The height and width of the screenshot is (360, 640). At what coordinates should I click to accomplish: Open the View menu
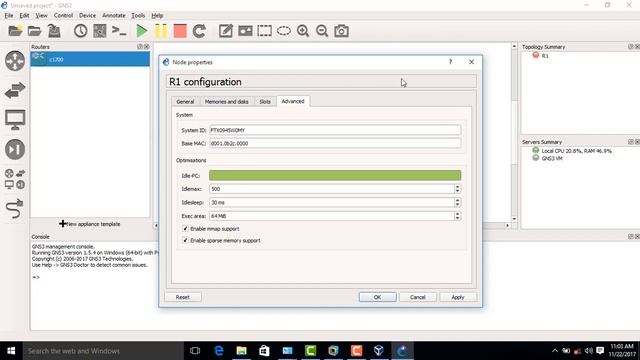coord(41,16)
